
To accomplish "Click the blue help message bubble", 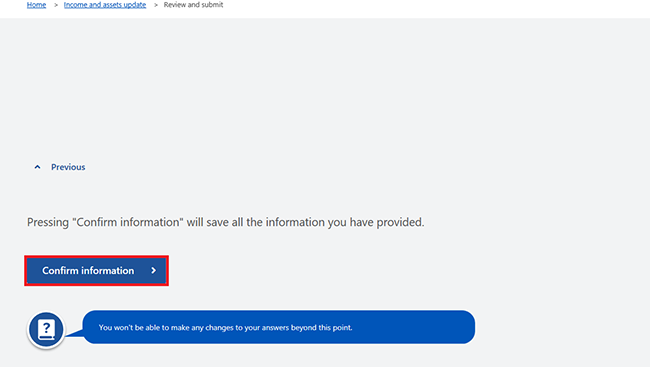I will 279,327.
